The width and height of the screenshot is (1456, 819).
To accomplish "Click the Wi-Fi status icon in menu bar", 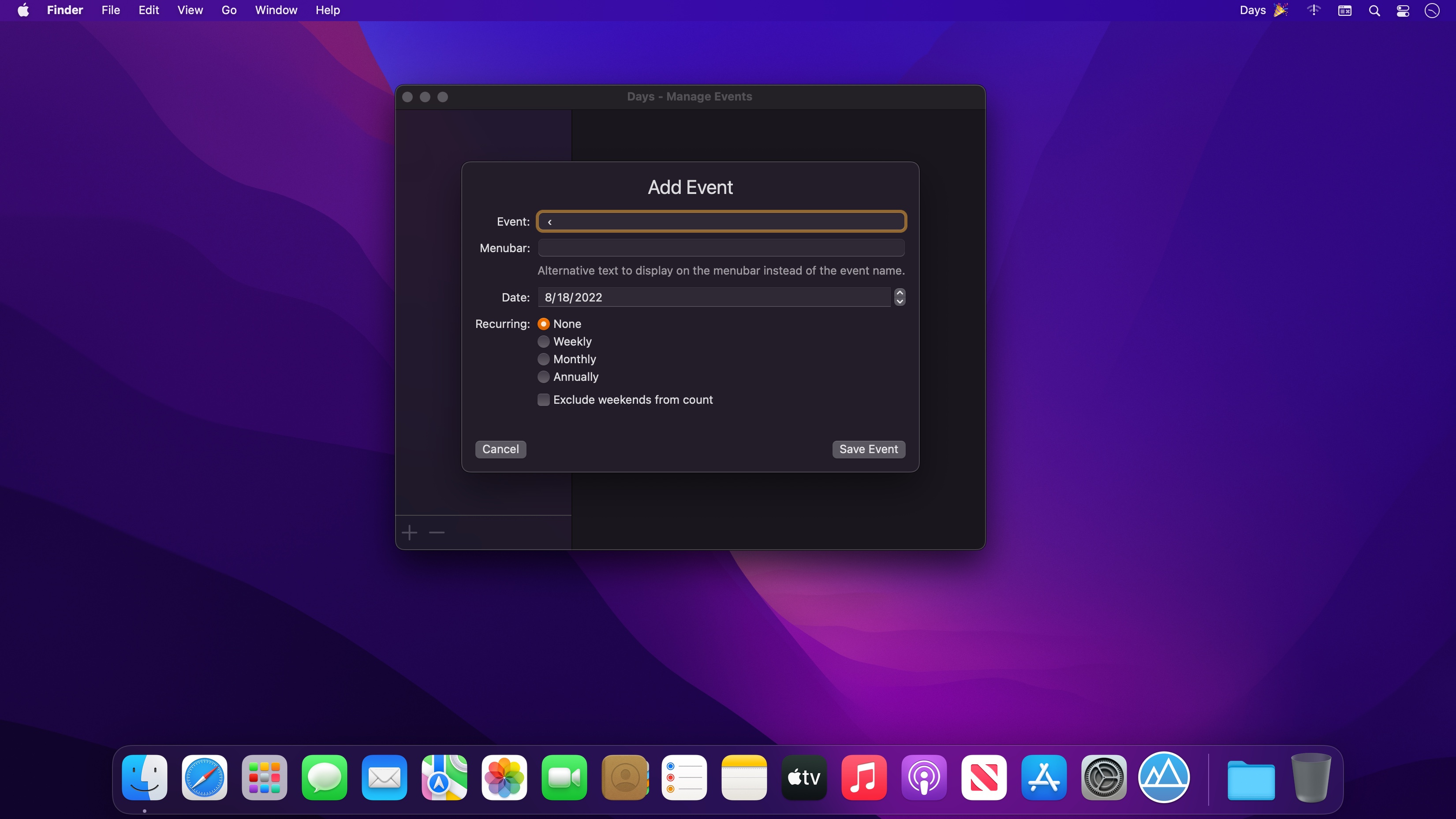I will 1314,10.
